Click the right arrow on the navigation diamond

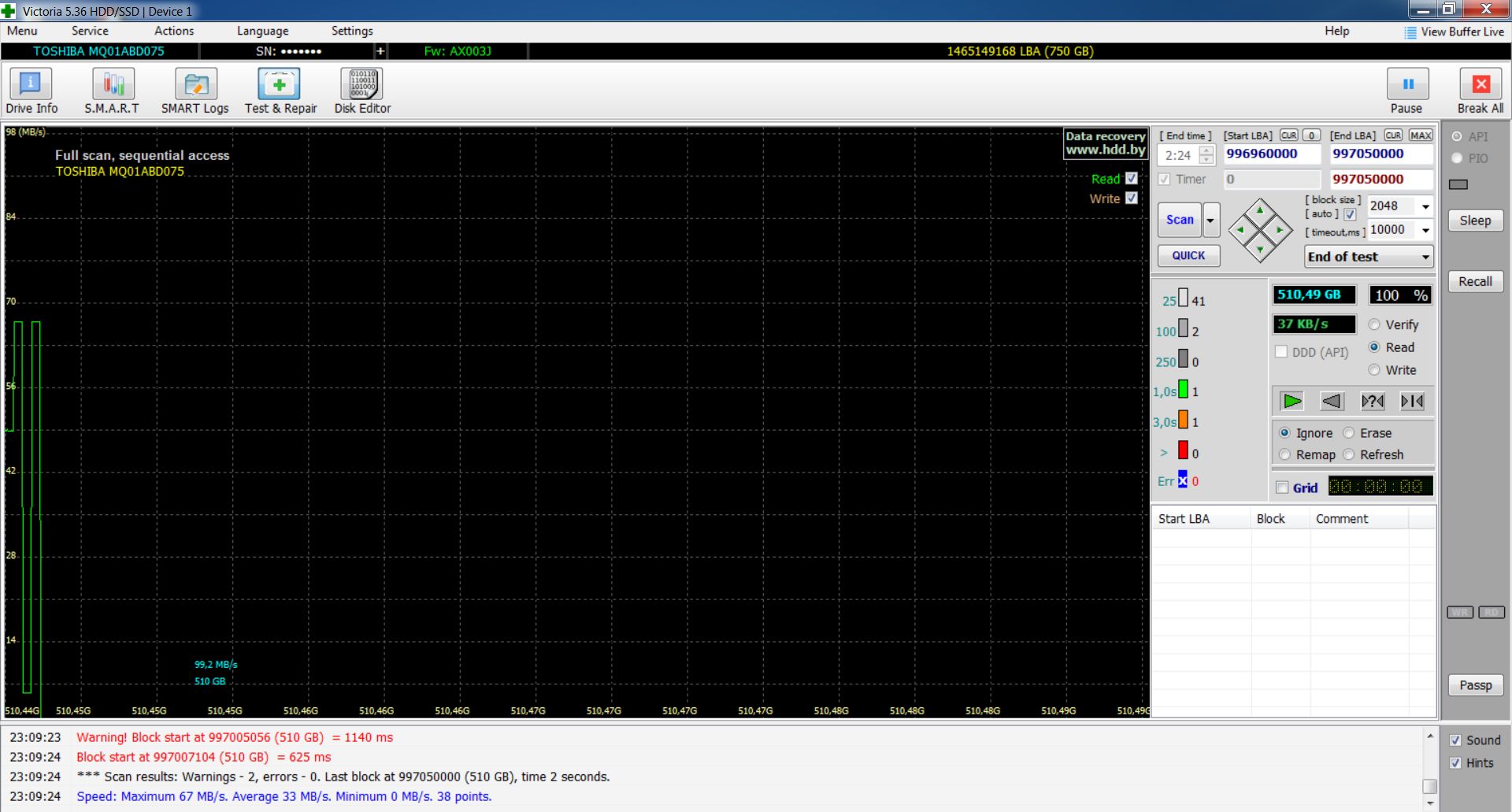pyautogui.click(x=1280, y=230)
